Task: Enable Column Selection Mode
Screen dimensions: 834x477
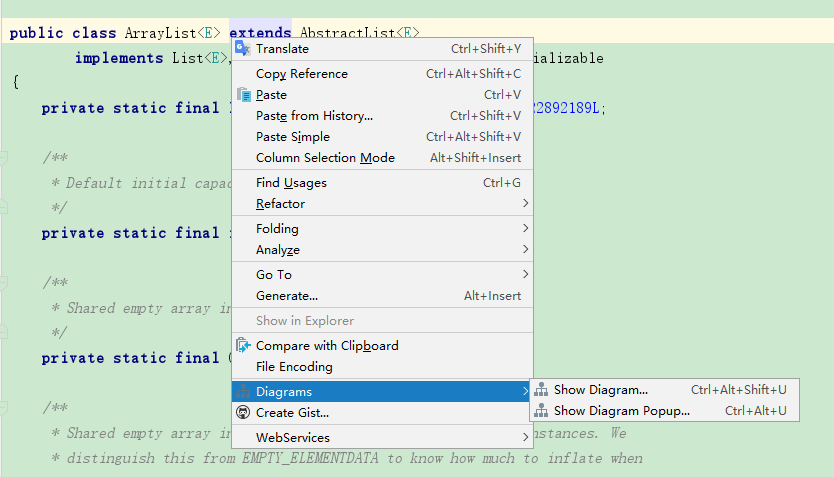Action: pos(382,157)
